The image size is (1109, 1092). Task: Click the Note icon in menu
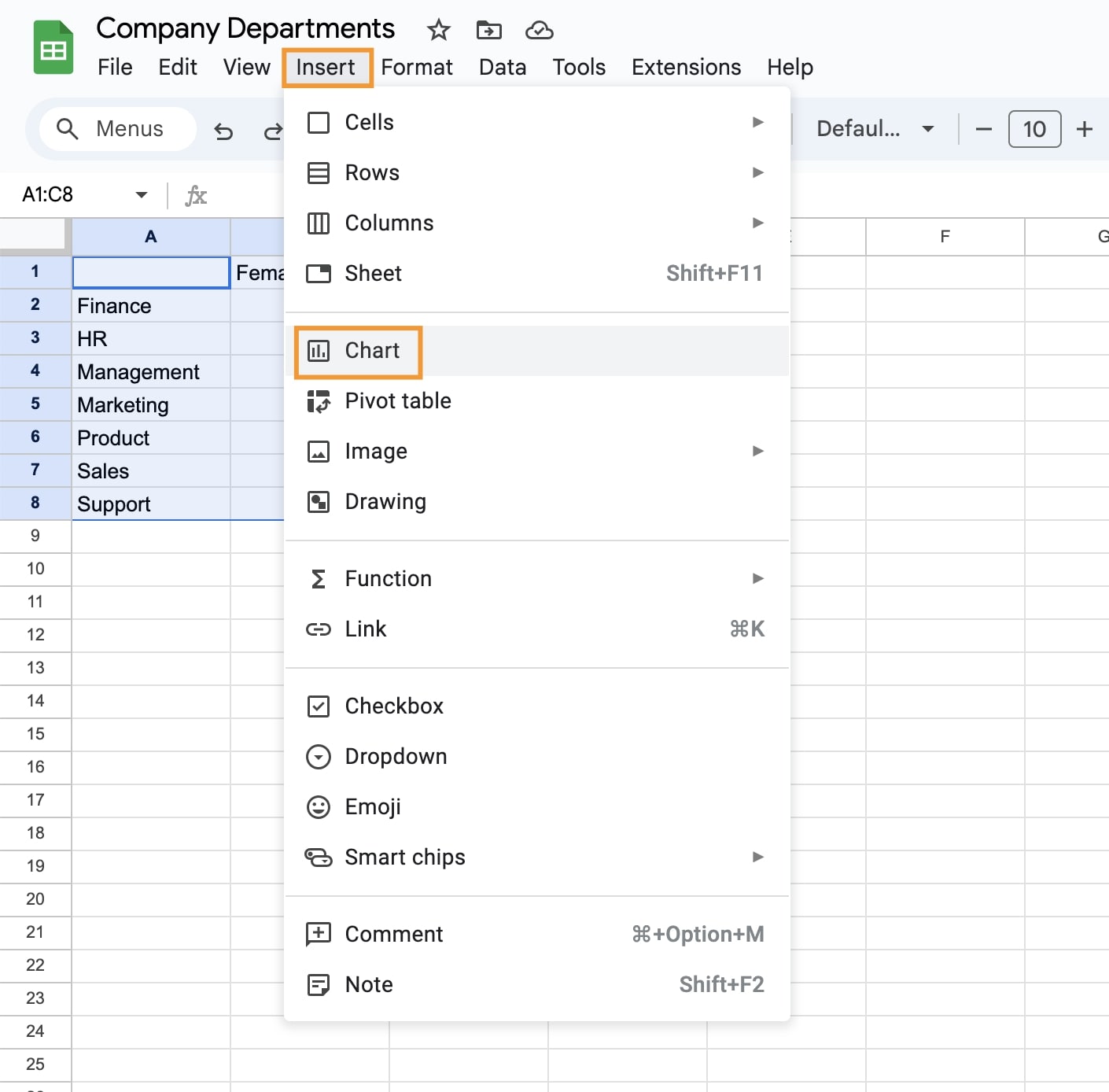319,985
